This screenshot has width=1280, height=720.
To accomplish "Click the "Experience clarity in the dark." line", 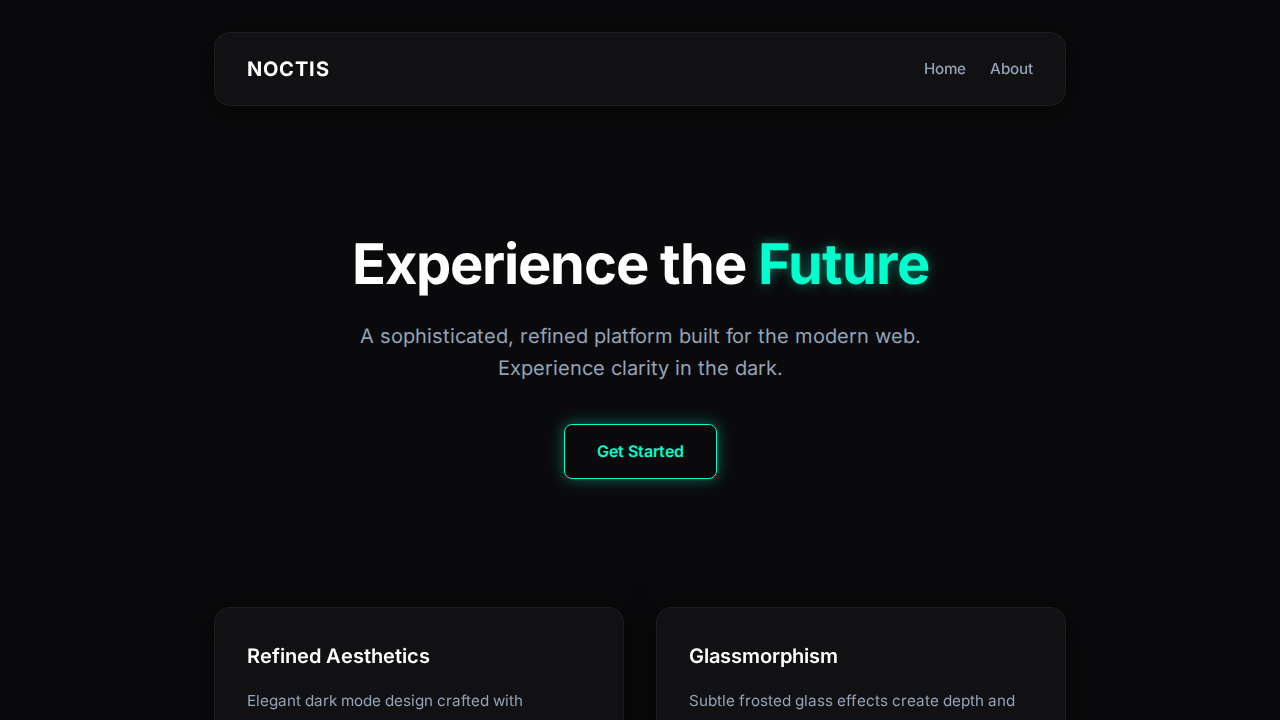I will pos(640,368).
